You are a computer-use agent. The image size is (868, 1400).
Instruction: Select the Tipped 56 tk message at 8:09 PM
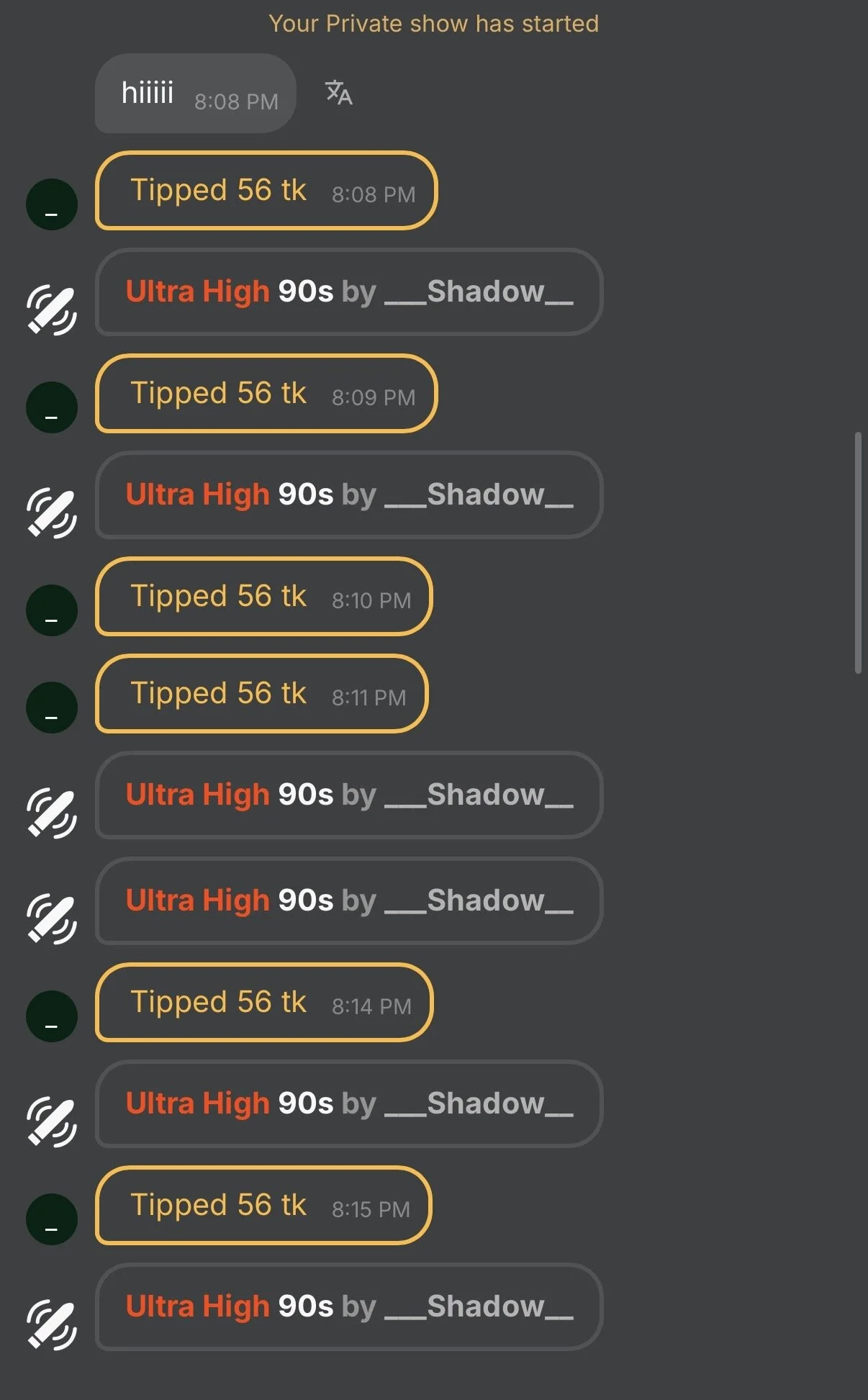266,394
